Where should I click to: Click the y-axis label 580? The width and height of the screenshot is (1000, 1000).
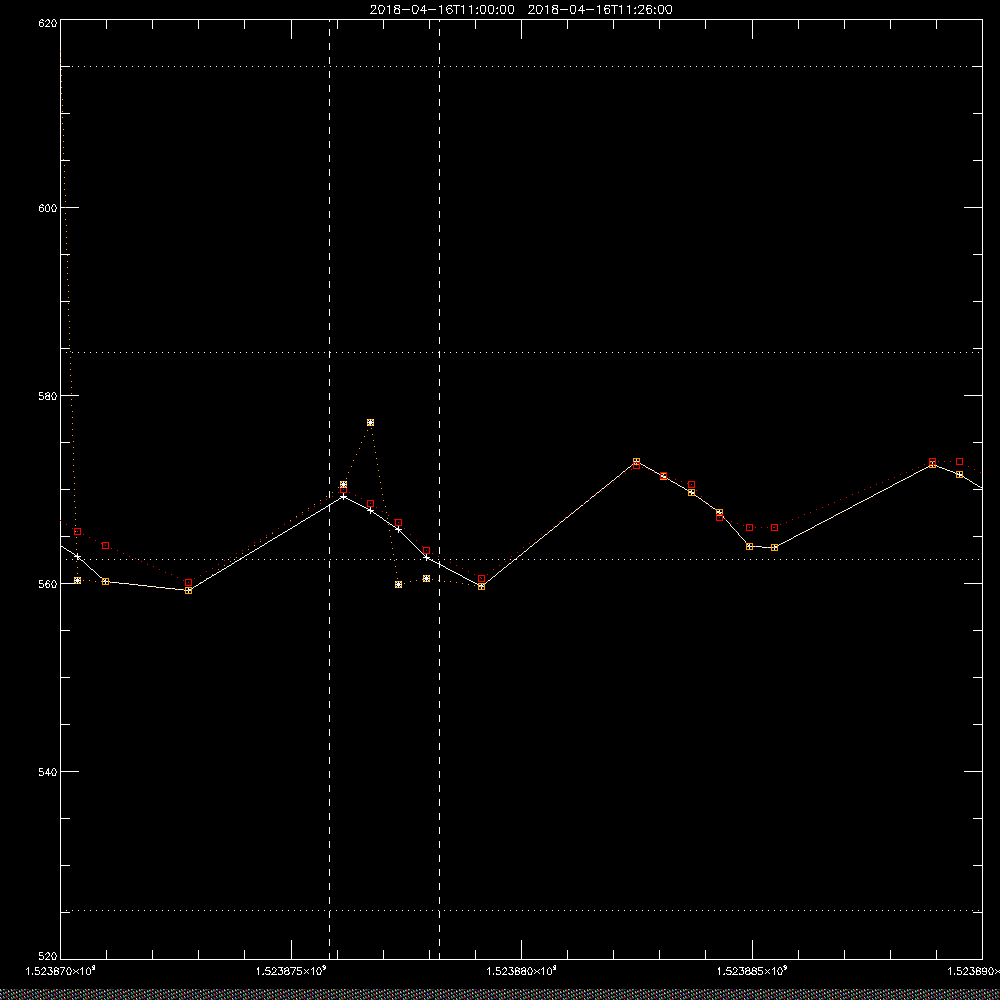pos(48,395)
